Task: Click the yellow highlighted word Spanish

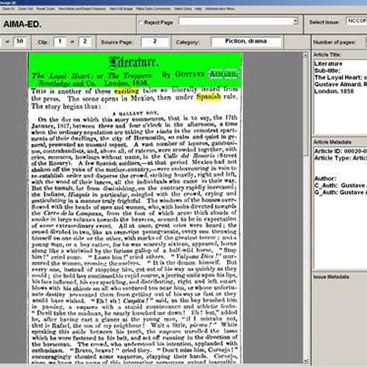Action: [209, 97]
